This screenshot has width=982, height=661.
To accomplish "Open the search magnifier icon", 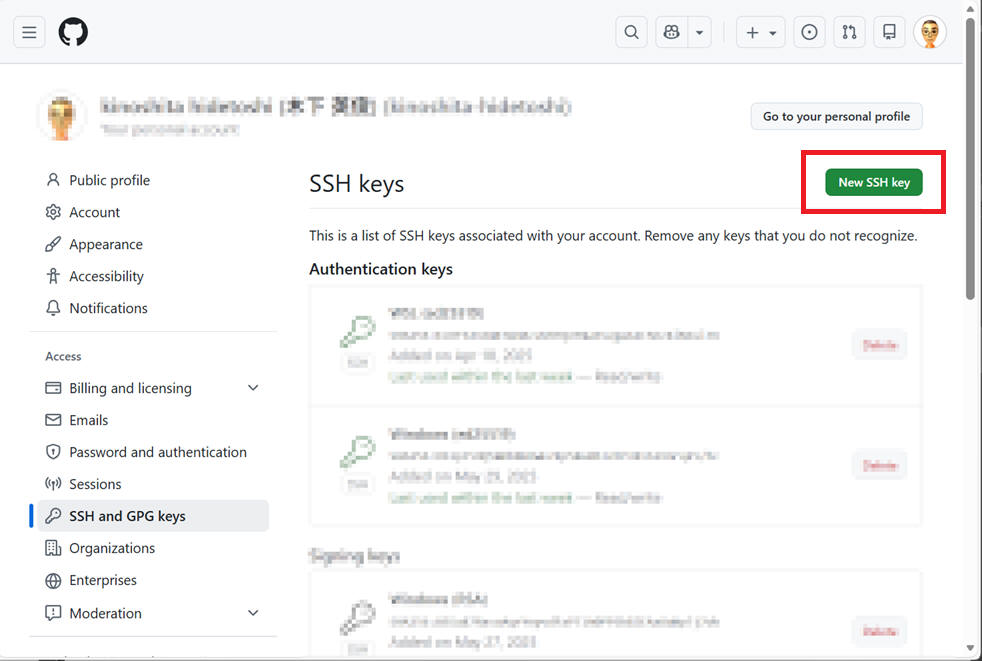I will click(631, 32).
